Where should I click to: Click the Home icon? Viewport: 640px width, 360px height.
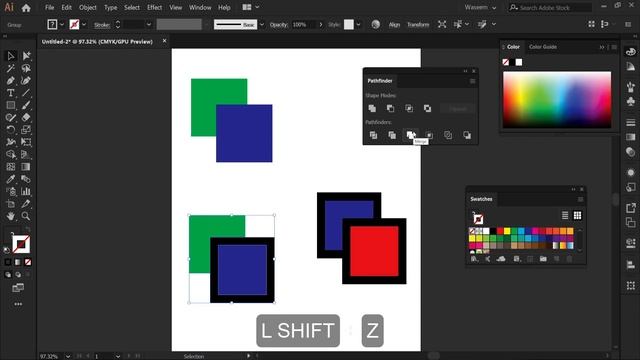[x=26, y=8]
